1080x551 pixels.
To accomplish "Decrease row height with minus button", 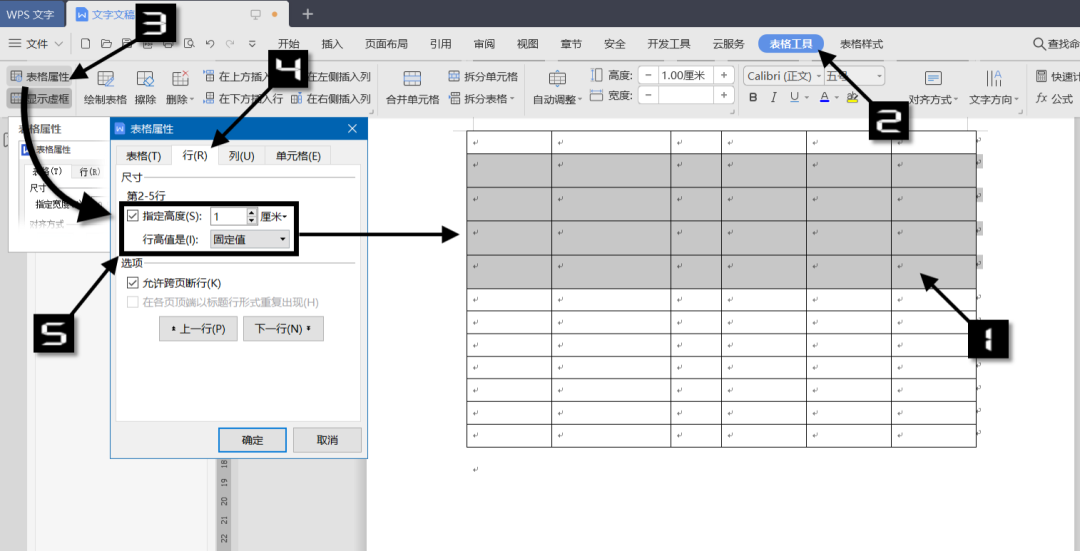I will tap(648, 75).
